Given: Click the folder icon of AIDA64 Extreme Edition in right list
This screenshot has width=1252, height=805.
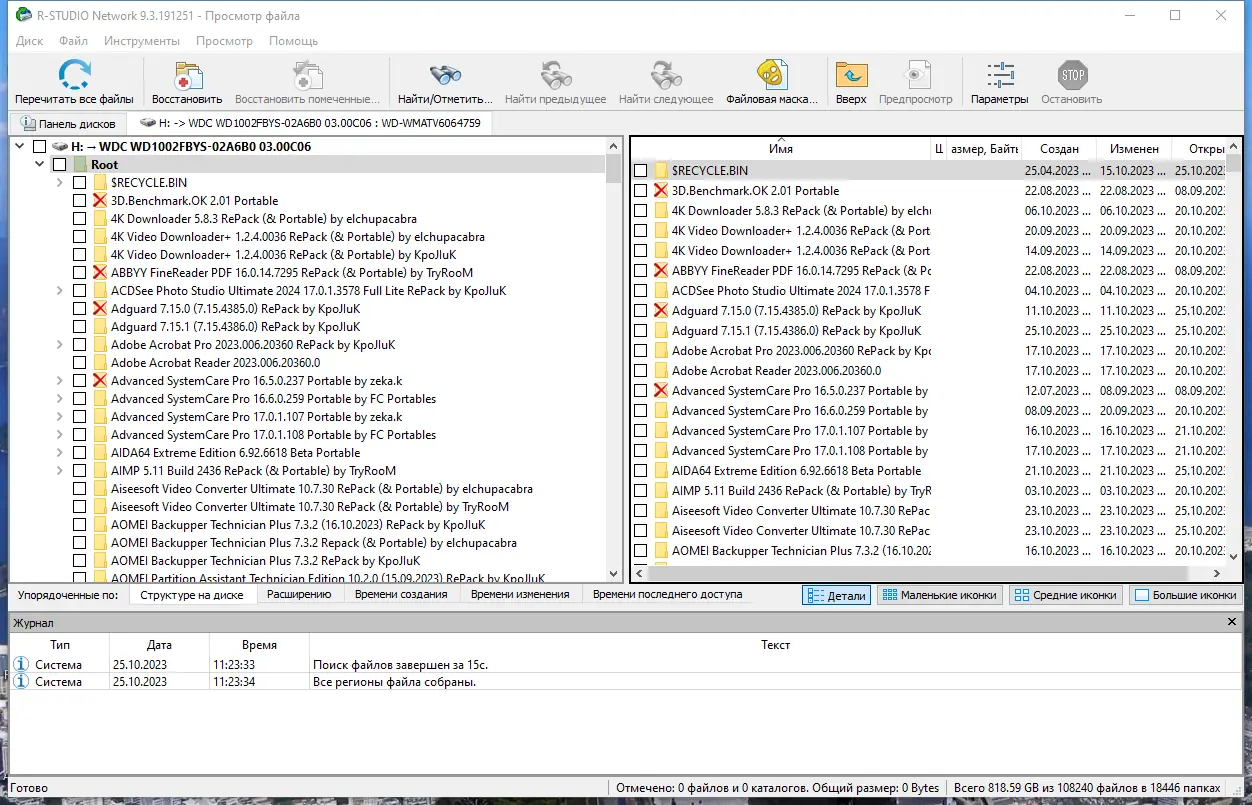Looking at the screenshot, I should click(x=661, y=471).
